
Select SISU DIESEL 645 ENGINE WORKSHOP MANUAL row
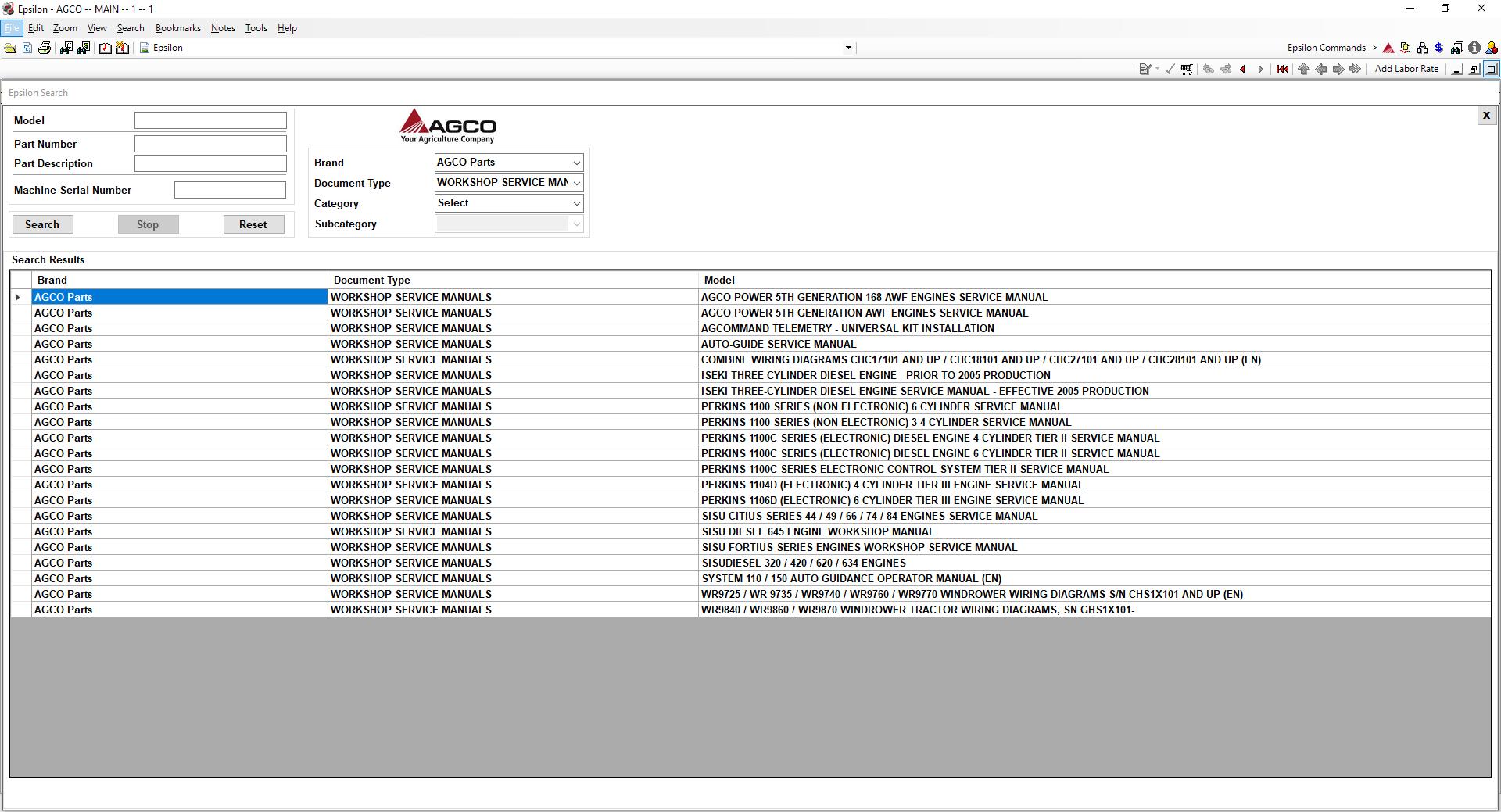click(750, 531)
